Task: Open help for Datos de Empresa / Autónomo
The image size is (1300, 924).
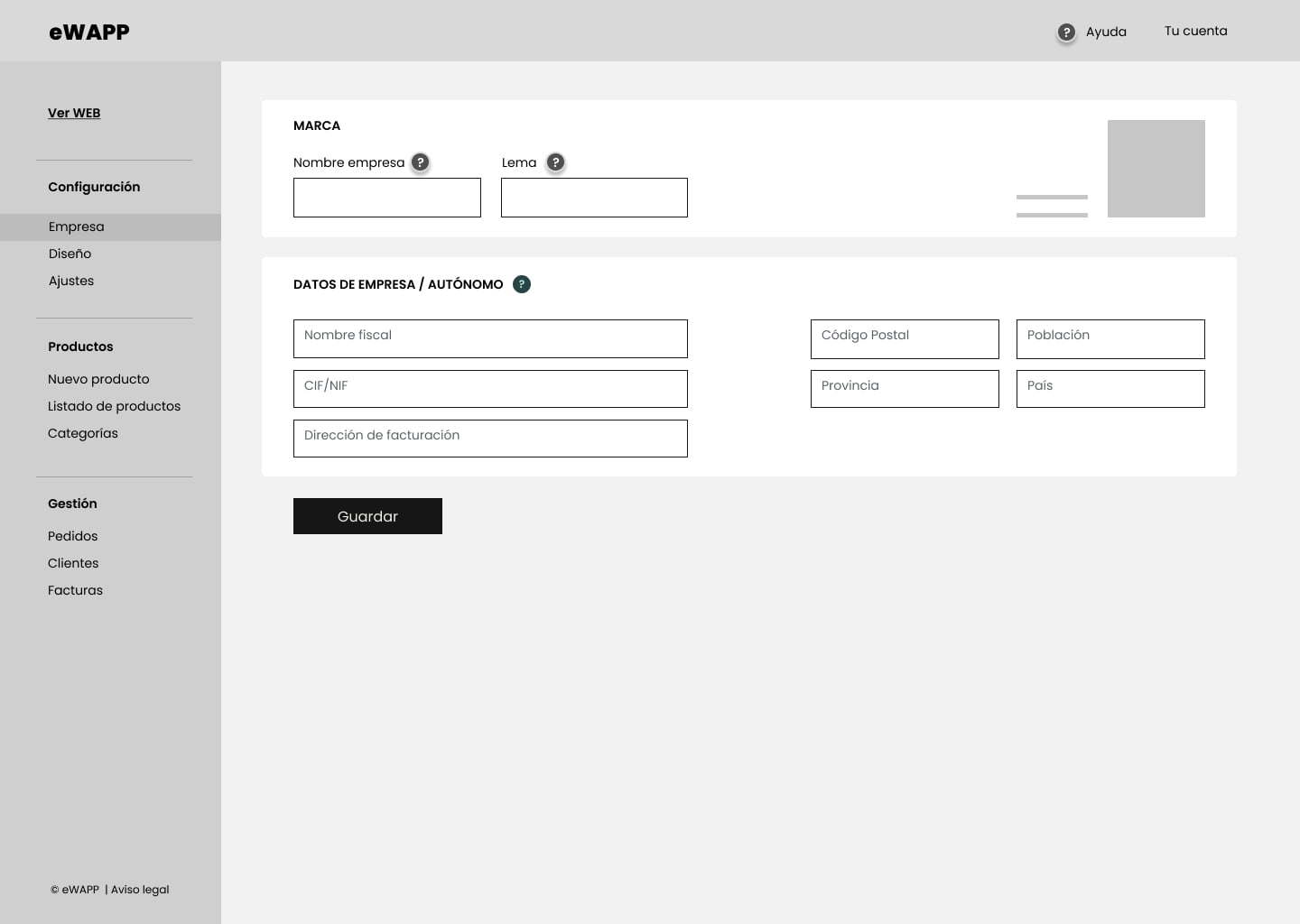Action: (x=521, y=284)
